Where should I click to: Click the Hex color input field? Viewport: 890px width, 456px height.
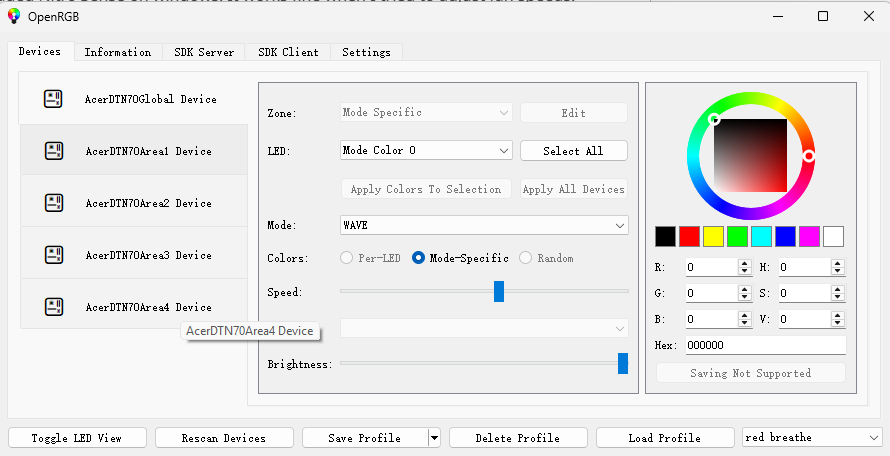point(766,345)
